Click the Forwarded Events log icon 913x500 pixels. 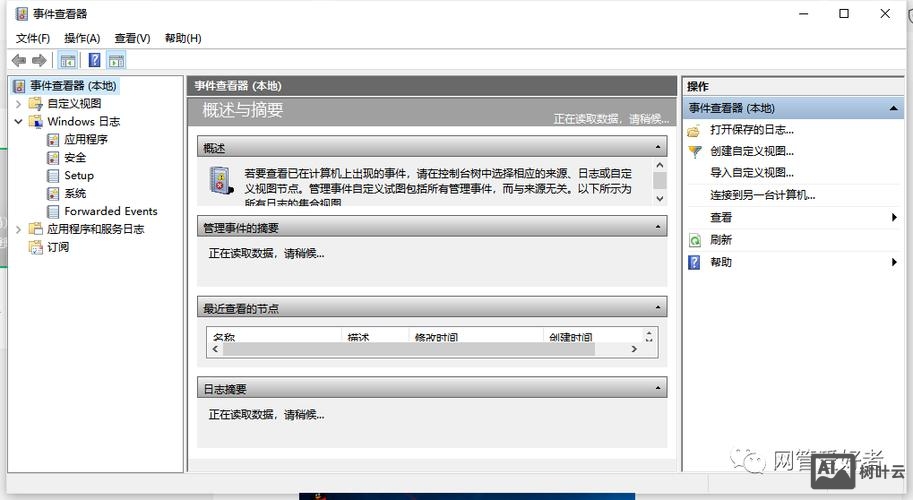[x=53, y=211]
